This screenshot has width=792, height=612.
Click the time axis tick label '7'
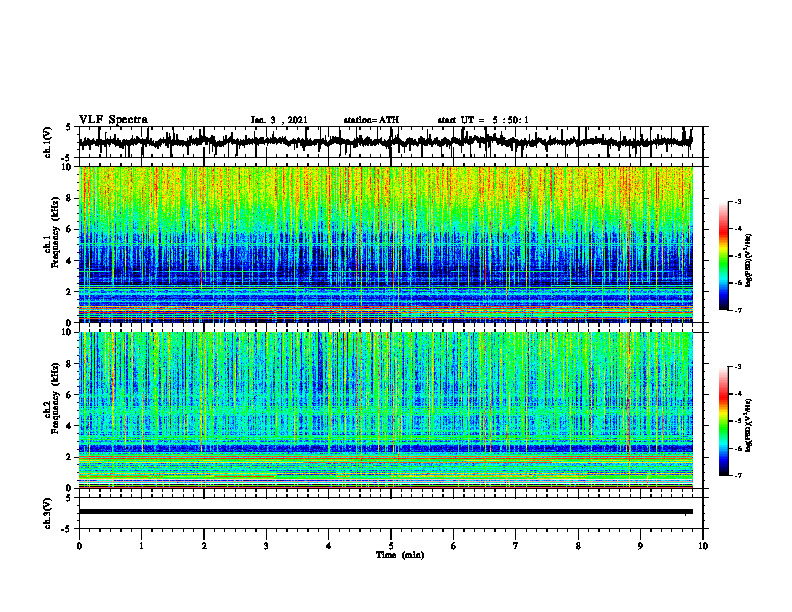516,546
